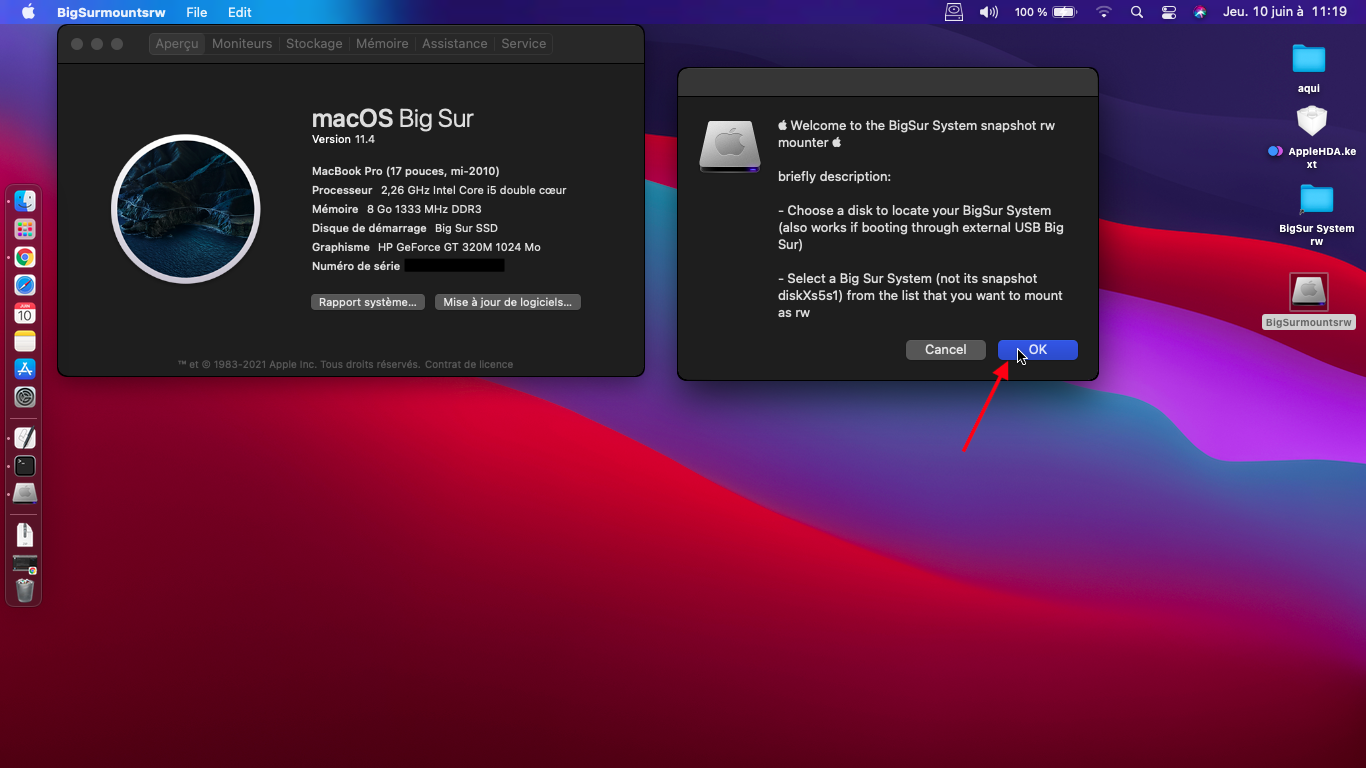Image resolution: width=1366 pixels, height=768 pixels.
Task: Switch to the Assistance tab
Action: [x=455, y=44]
